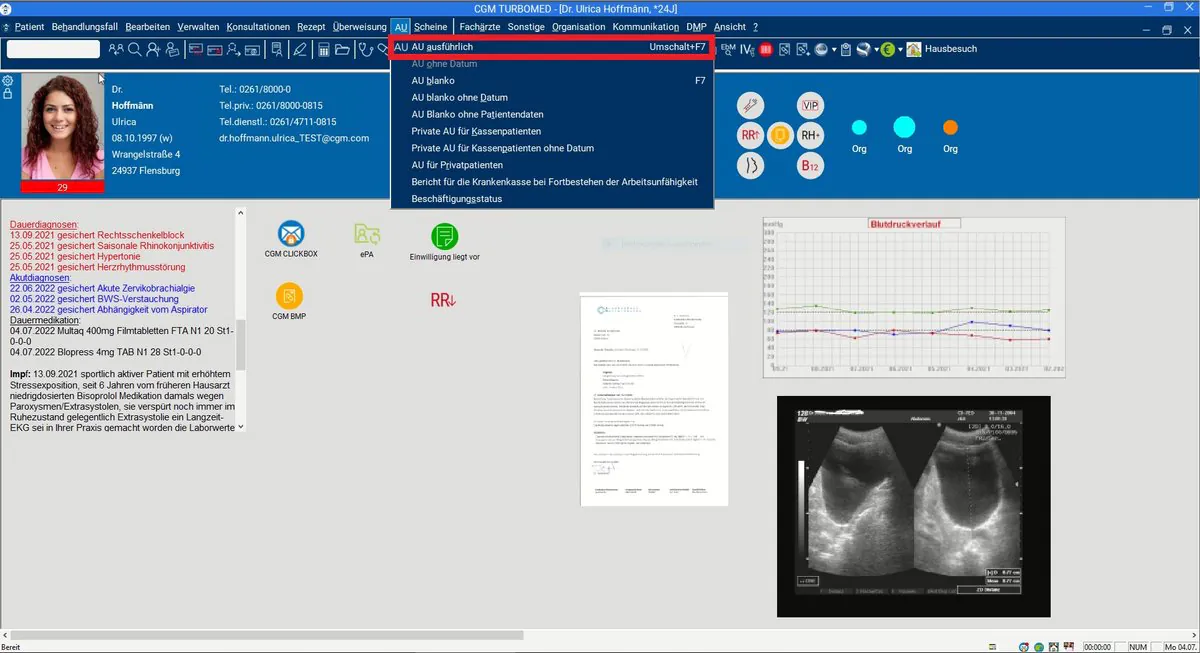
Task: Click the large cyan Org circle
Action: click(x=904, y=127)
